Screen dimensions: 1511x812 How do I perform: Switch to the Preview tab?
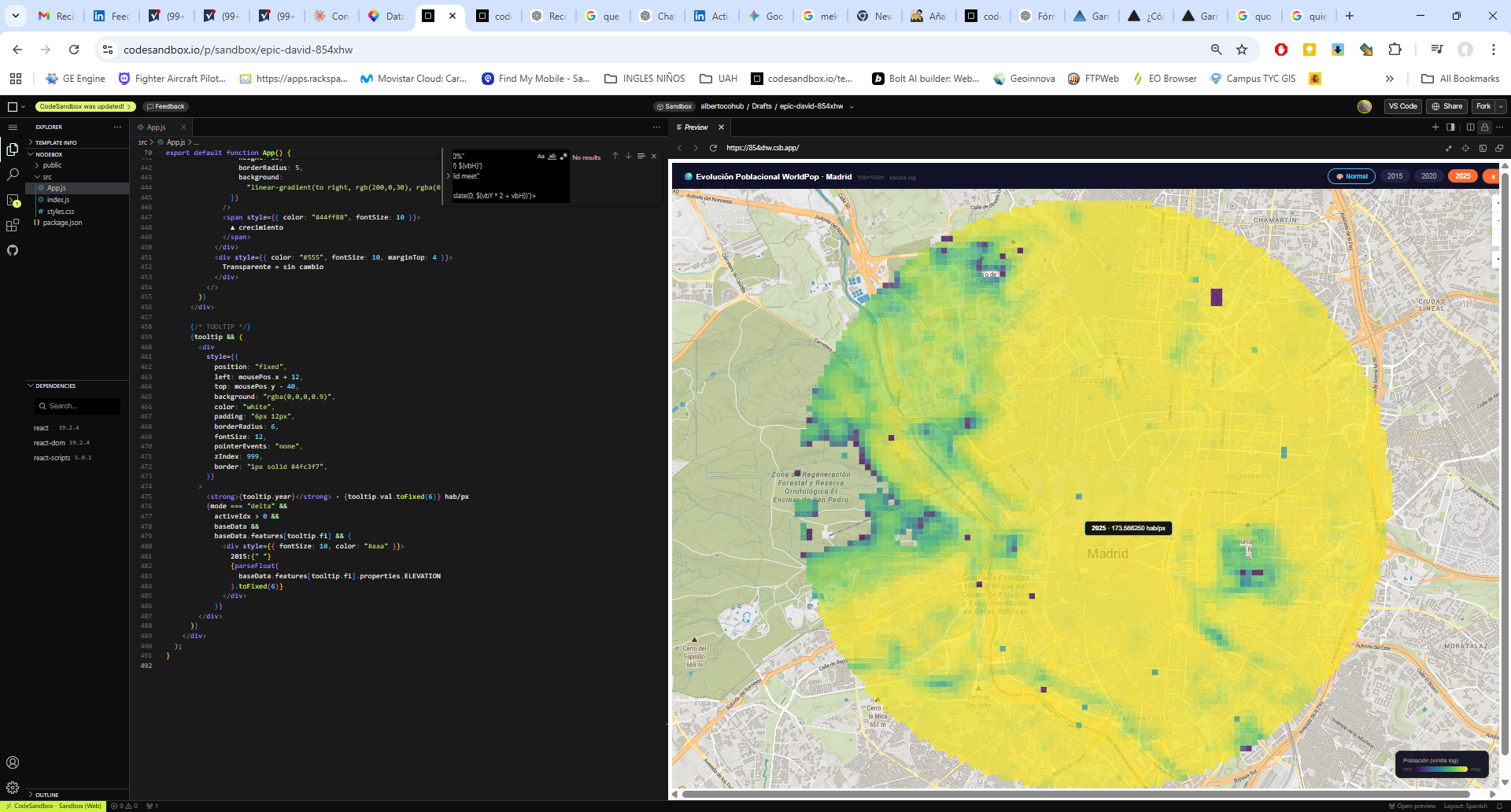tap(696, 127)
